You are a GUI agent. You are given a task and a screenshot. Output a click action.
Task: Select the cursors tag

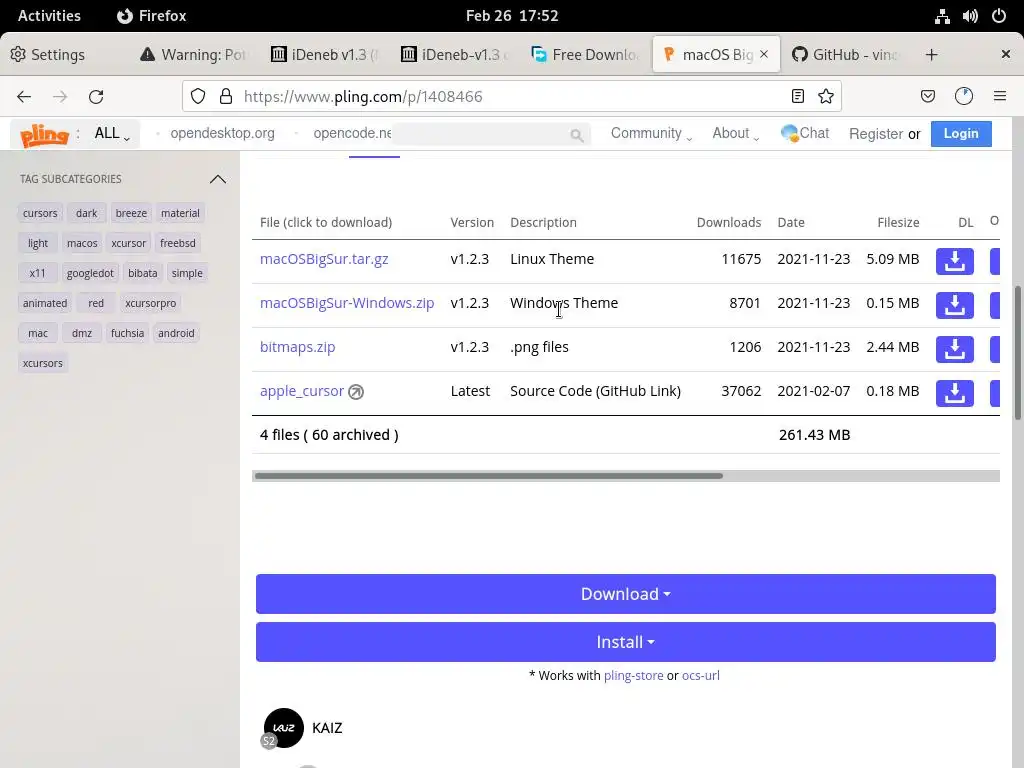pos(40,213)
